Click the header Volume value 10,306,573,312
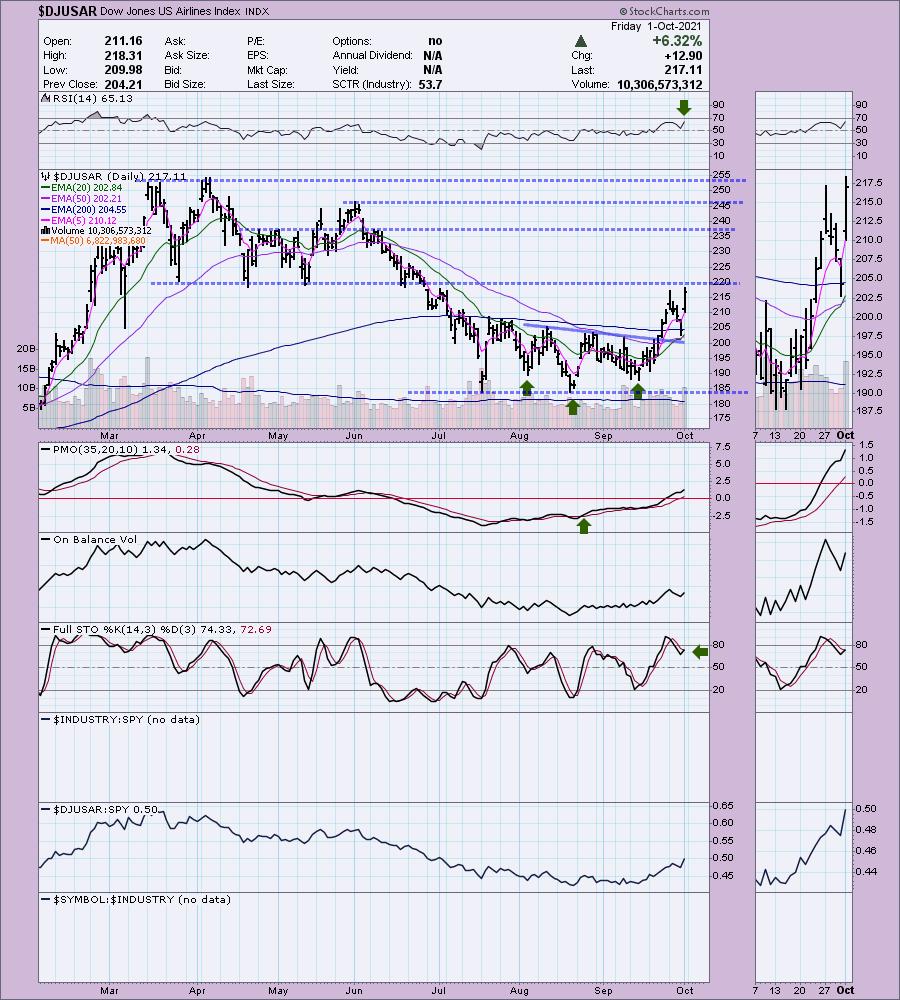 [x=660, y=85]
